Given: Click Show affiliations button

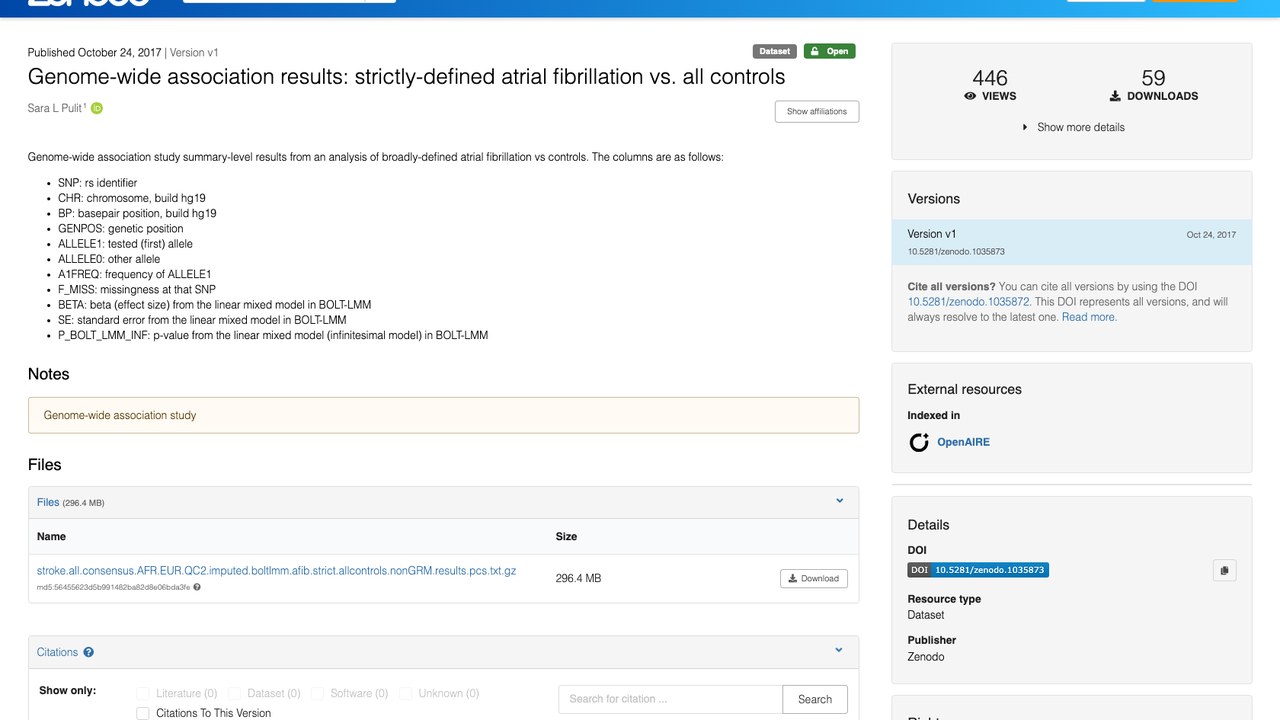Looking at the screenshot, I should pos(817,112).
